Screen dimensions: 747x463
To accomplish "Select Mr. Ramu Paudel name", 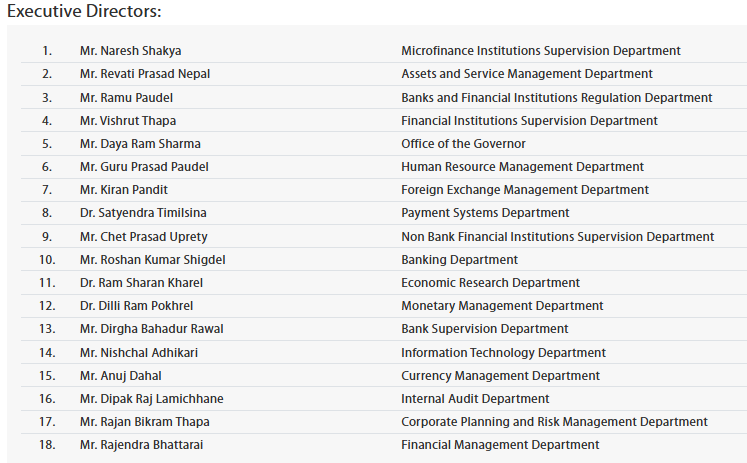I will point(126,98).
